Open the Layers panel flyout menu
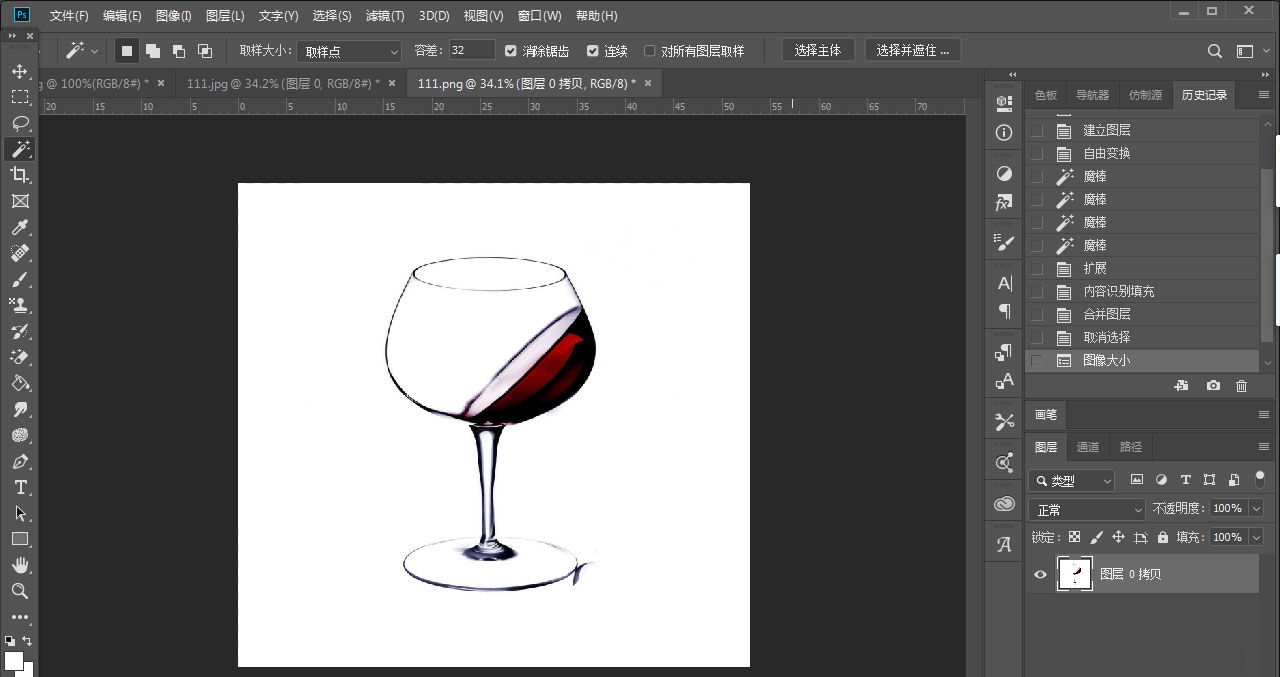This screenshot has width=1280, height=677. click(1263, 447)
